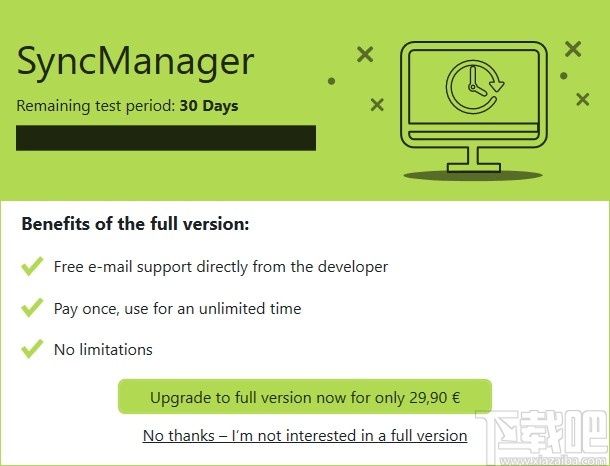Image resolution: width=610 pixels, height=466 pixels.
Task: Decline with the No thanks link
Action: coord(305,436)
